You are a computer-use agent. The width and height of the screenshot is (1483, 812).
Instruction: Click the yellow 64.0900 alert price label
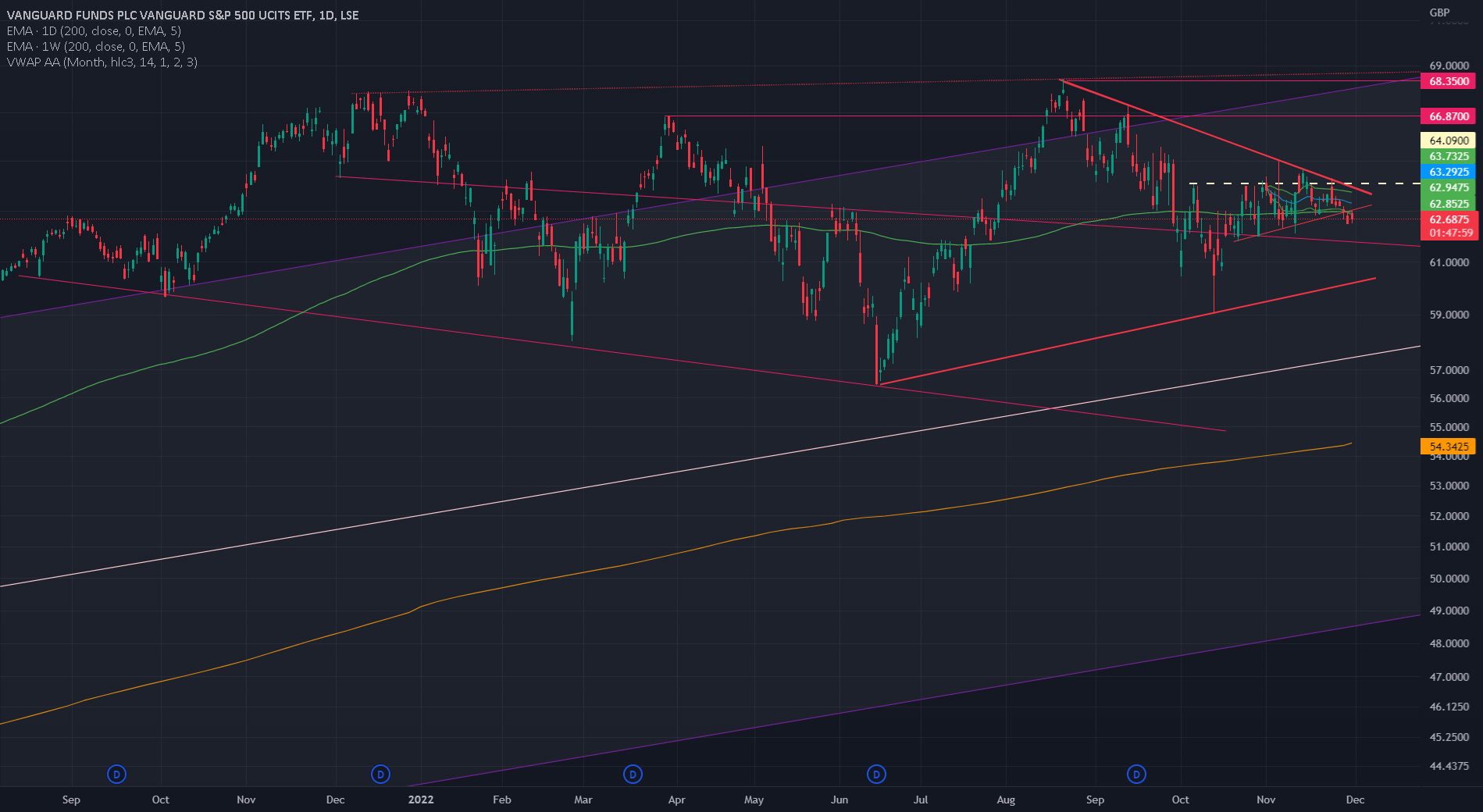(1449, 141)
